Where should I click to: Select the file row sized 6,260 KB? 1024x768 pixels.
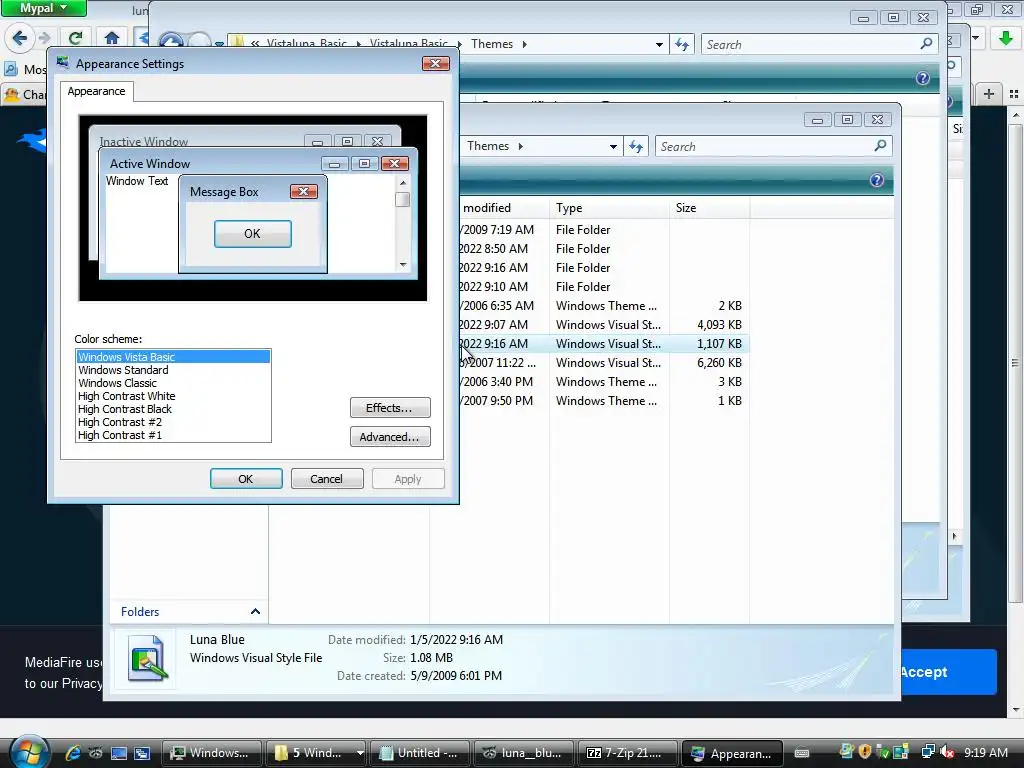(603, 362)
